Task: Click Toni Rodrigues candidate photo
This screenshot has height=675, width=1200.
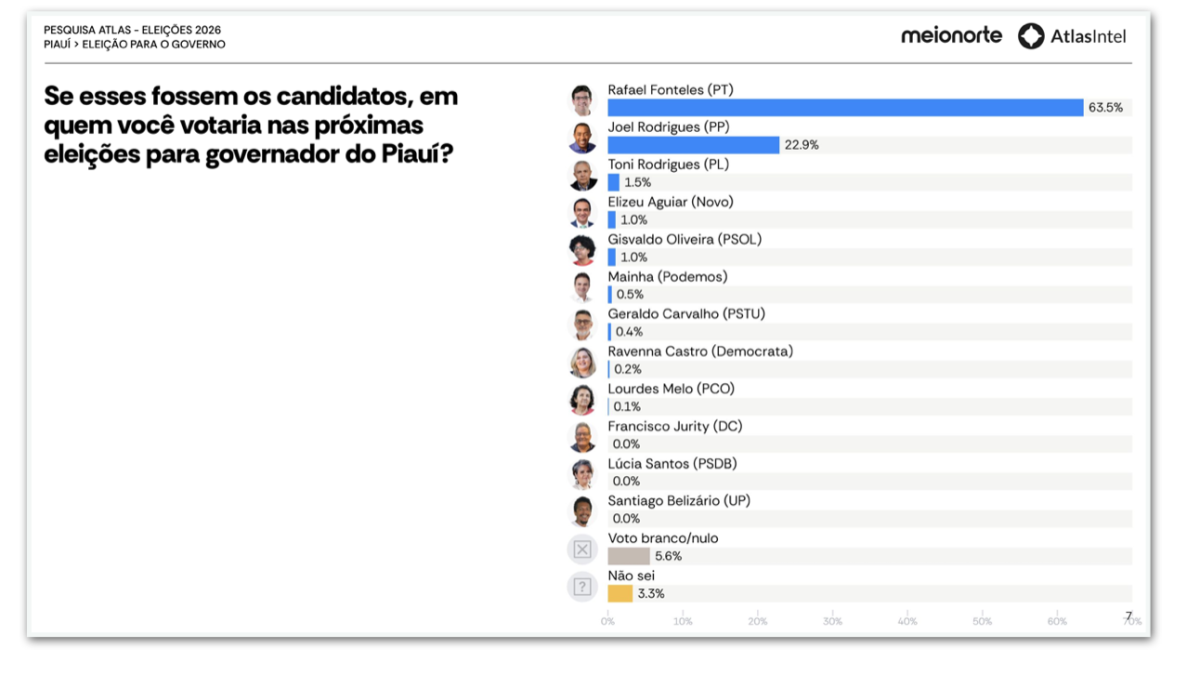Action: pyautogui.click(x=583, y=175)
